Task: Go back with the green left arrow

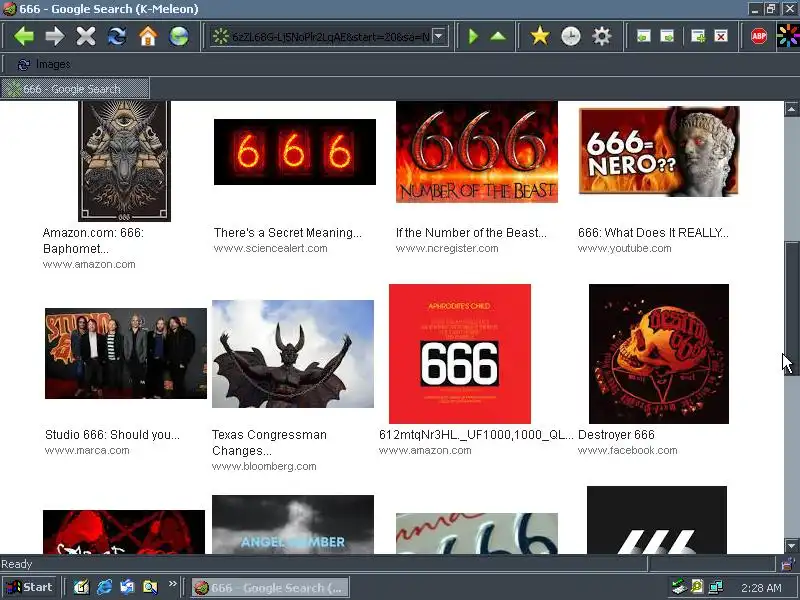Action: pos(23,36)
